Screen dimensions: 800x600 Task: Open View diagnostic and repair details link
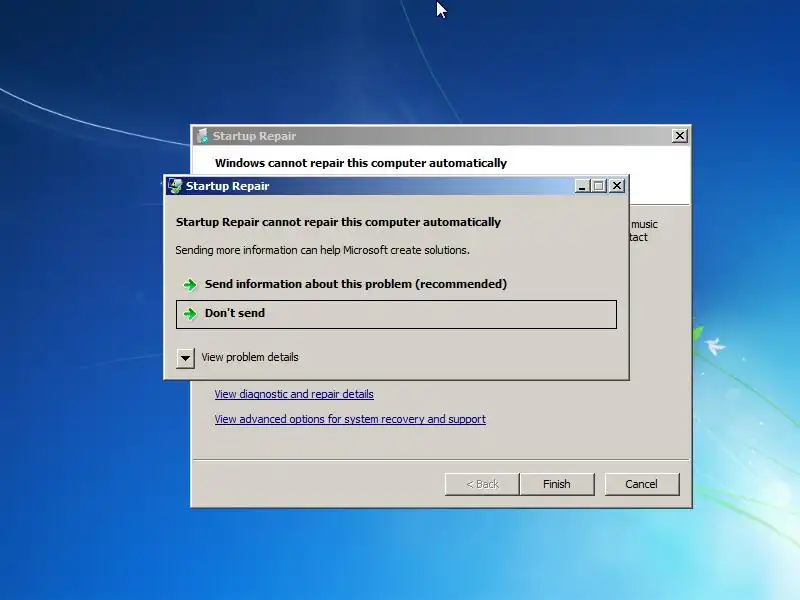click(x=294, y=394)
